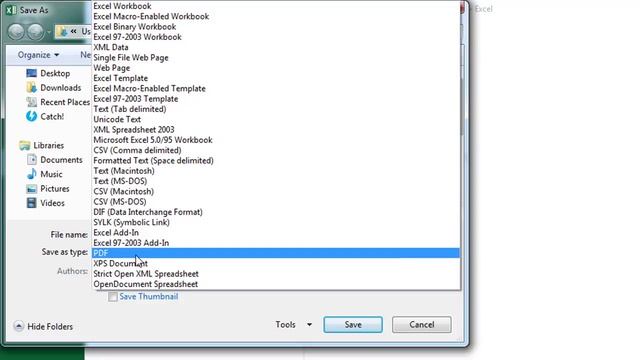640x360 pixels.
Task: Open recent locations arrow next to Forward
Action: coord(49,31)
